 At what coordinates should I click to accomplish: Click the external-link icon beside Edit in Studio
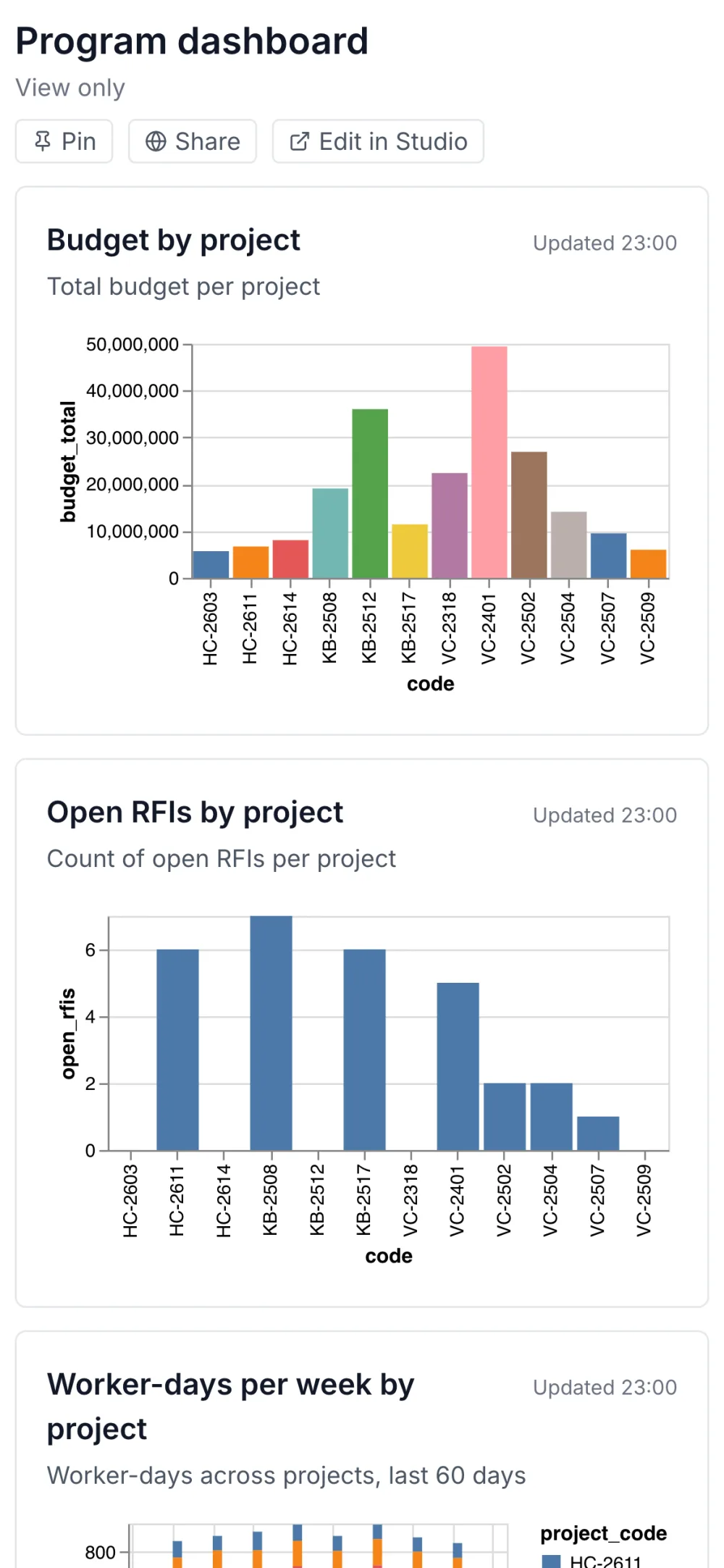tap(299, 141)
